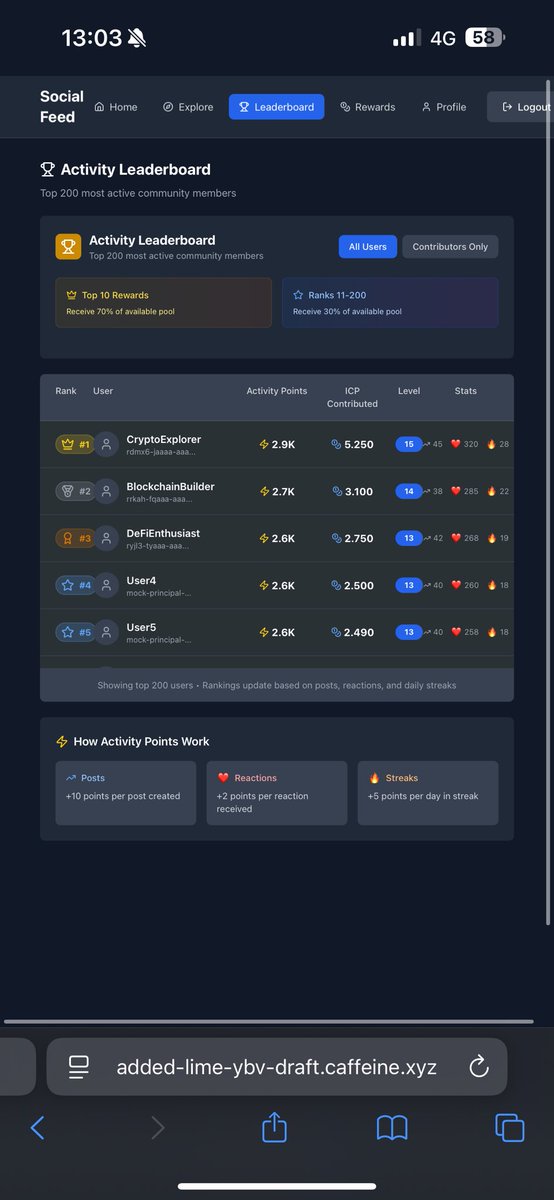
Task: Open the Profile page
Action: point(444,107)
